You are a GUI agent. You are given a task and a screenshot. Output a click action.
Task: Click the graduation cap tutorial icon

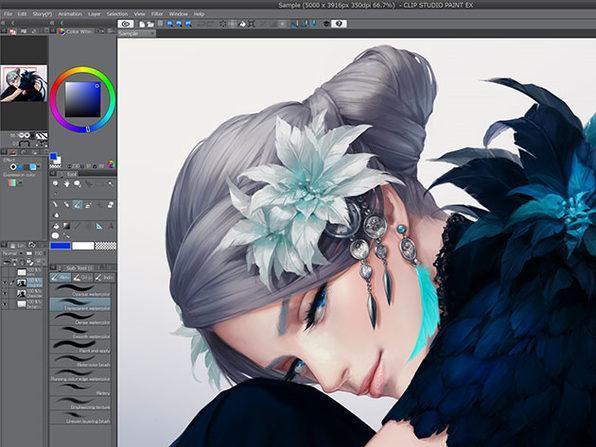327,24
